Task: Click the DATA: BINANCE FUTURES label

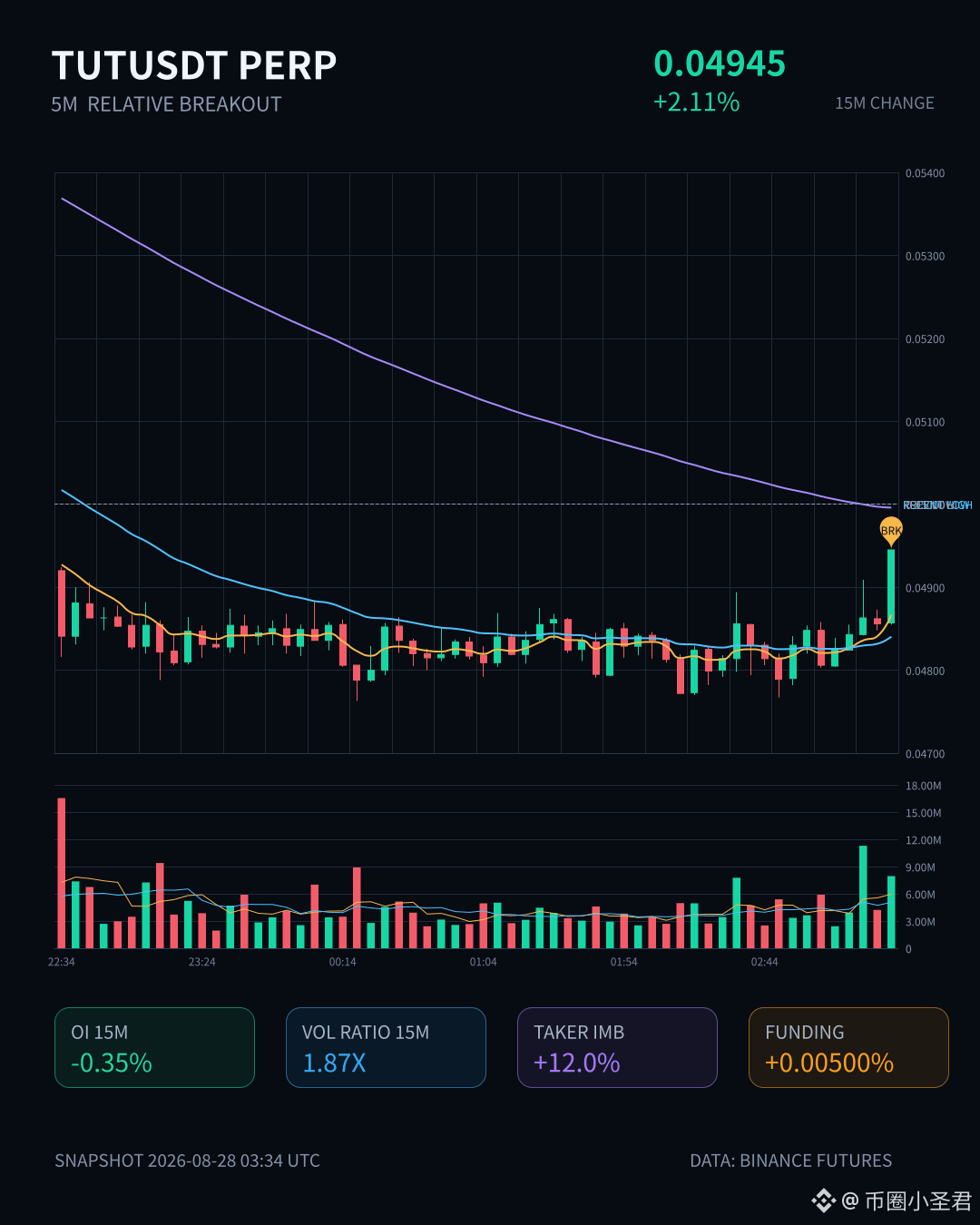Action: [791, 1161]
